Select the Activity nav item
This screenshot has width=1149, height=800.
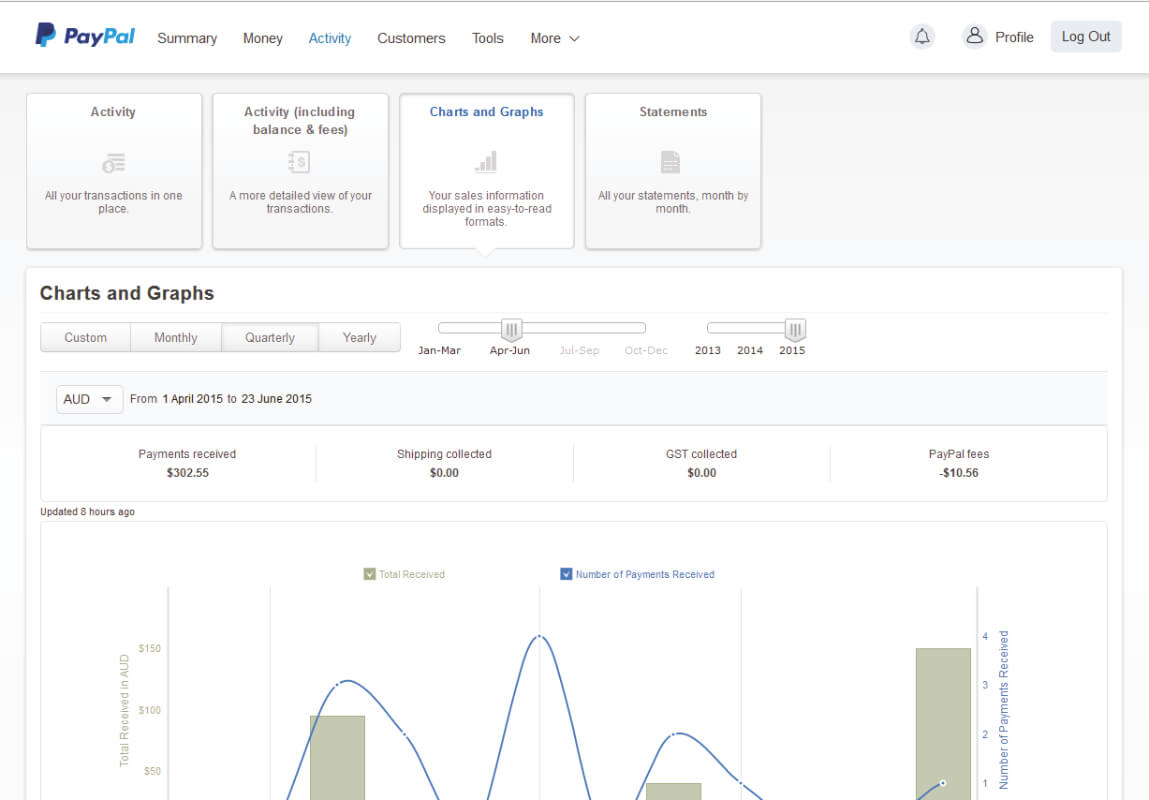[x=329, y=38]
